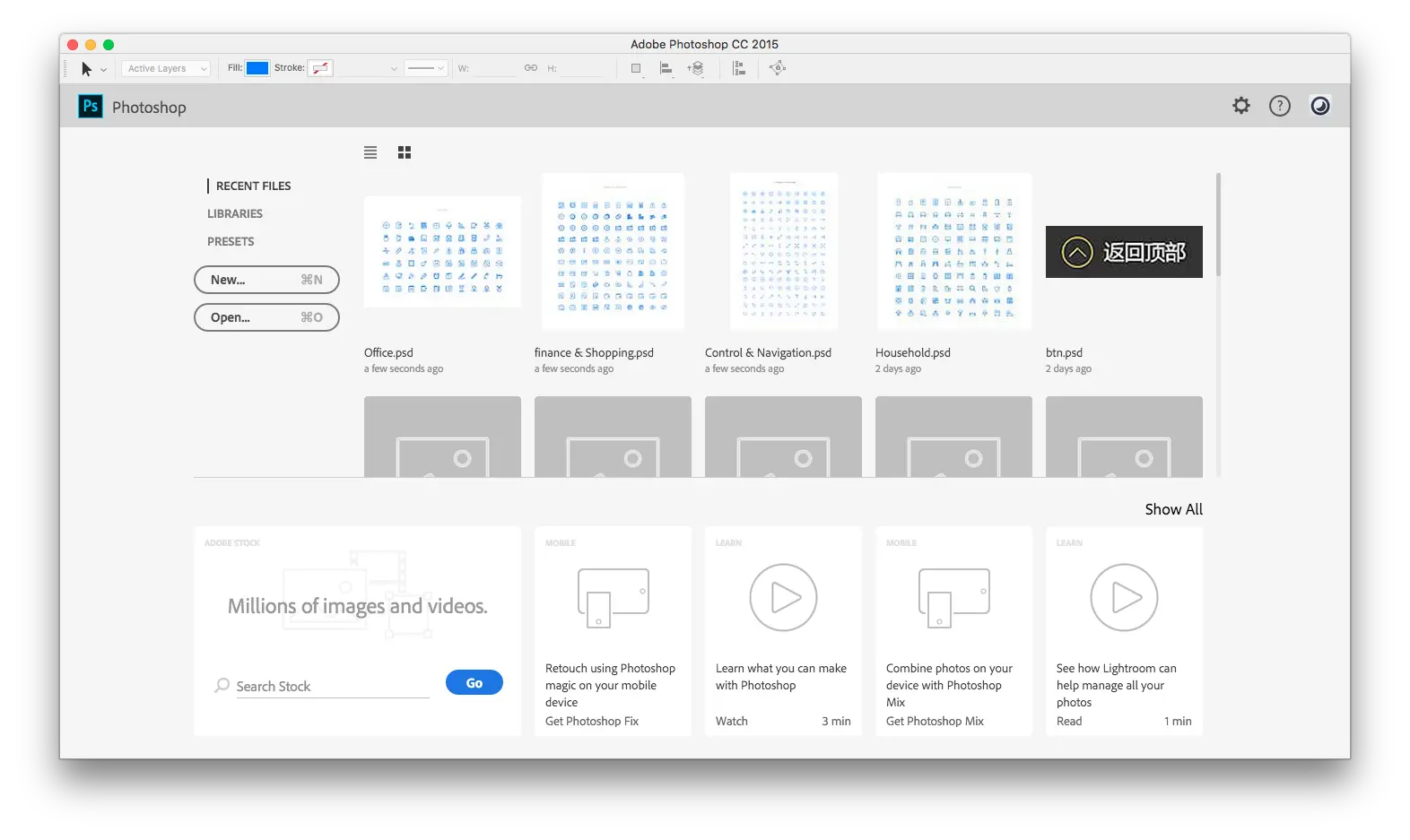The height and width of the screenshot is (840, 1410).
Task: Click the New... button
Action: (266, 280)
